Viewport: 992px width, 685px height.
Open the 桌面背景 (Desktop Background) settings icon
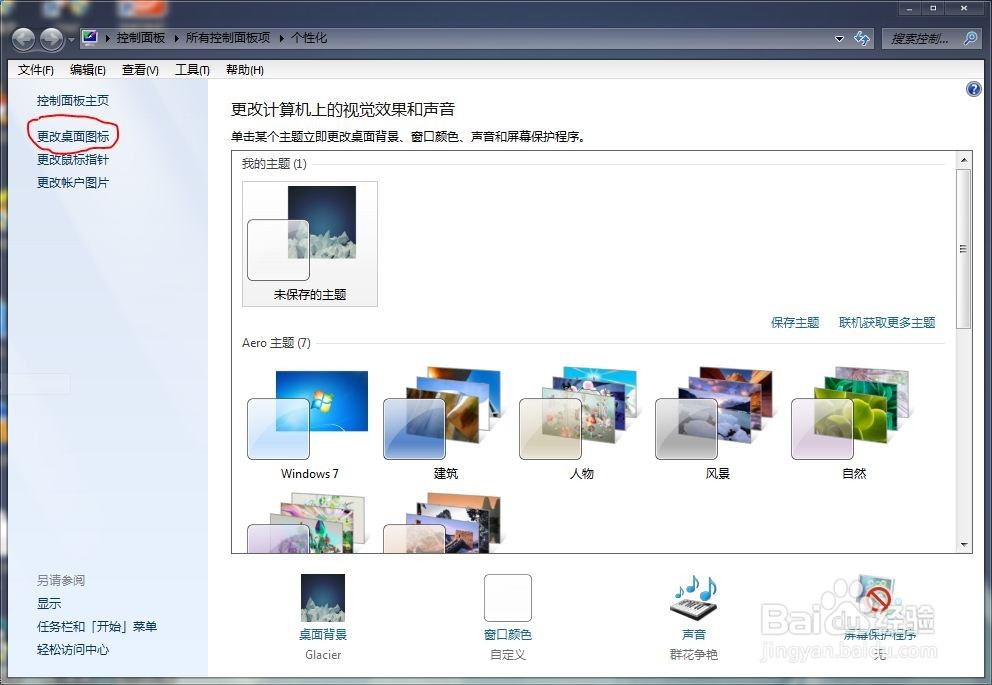pos(322,597)
